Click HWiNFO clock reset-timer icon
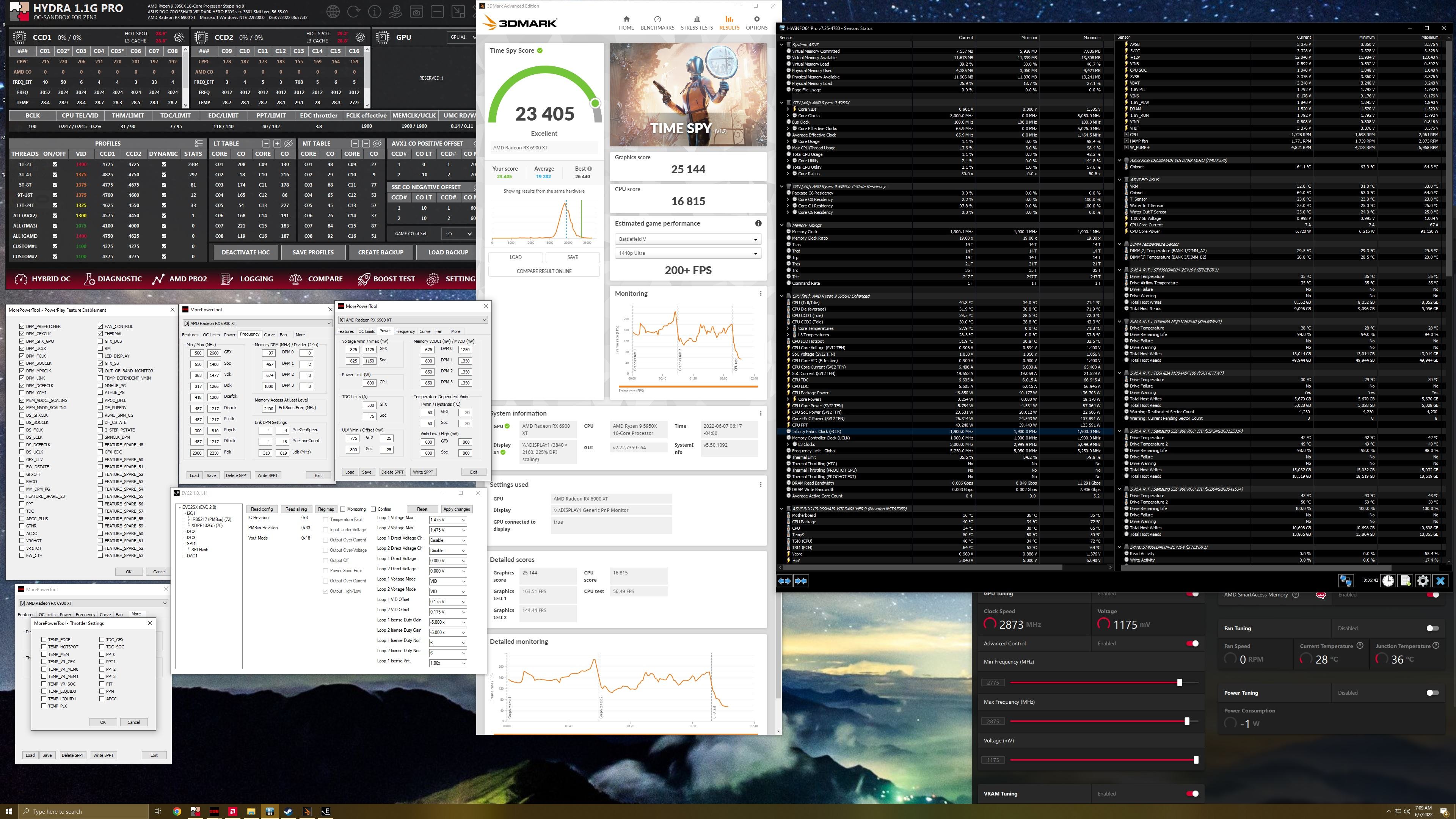The image size is (1456, 819). pos(1388,581)
